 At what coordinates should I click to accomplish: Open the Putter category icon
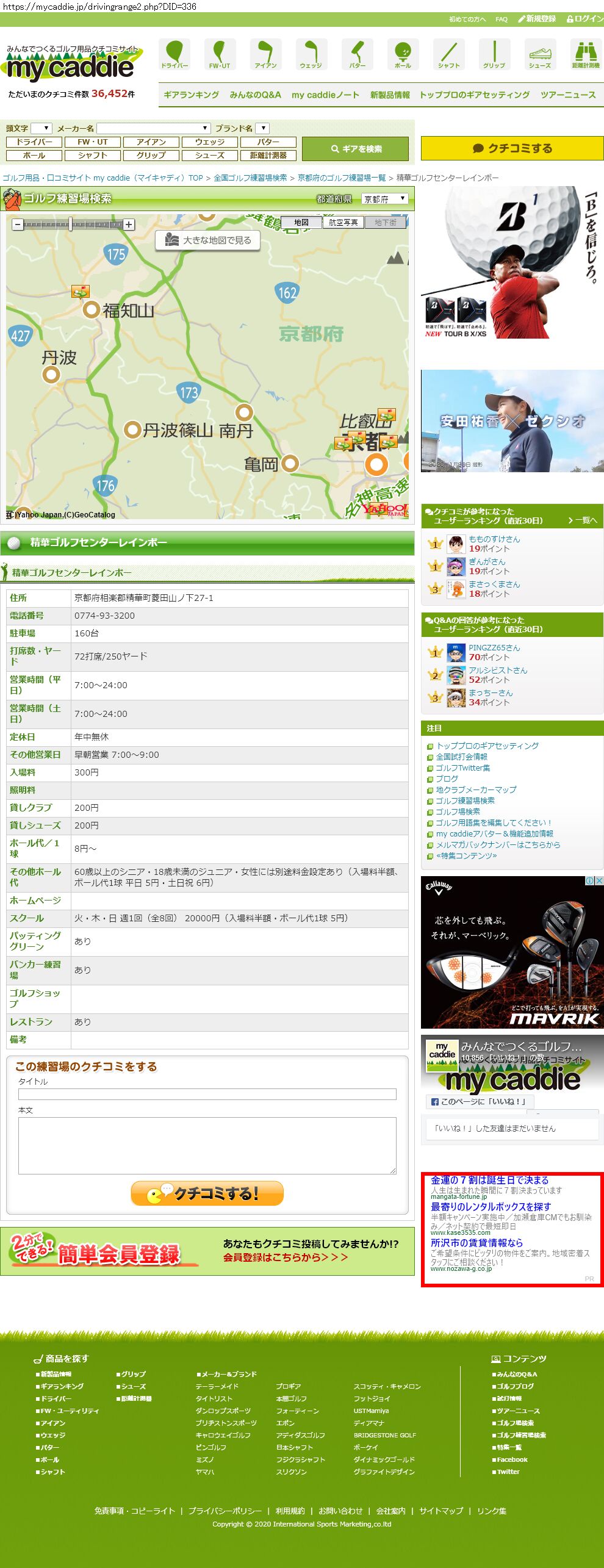(x=357, y=54)
